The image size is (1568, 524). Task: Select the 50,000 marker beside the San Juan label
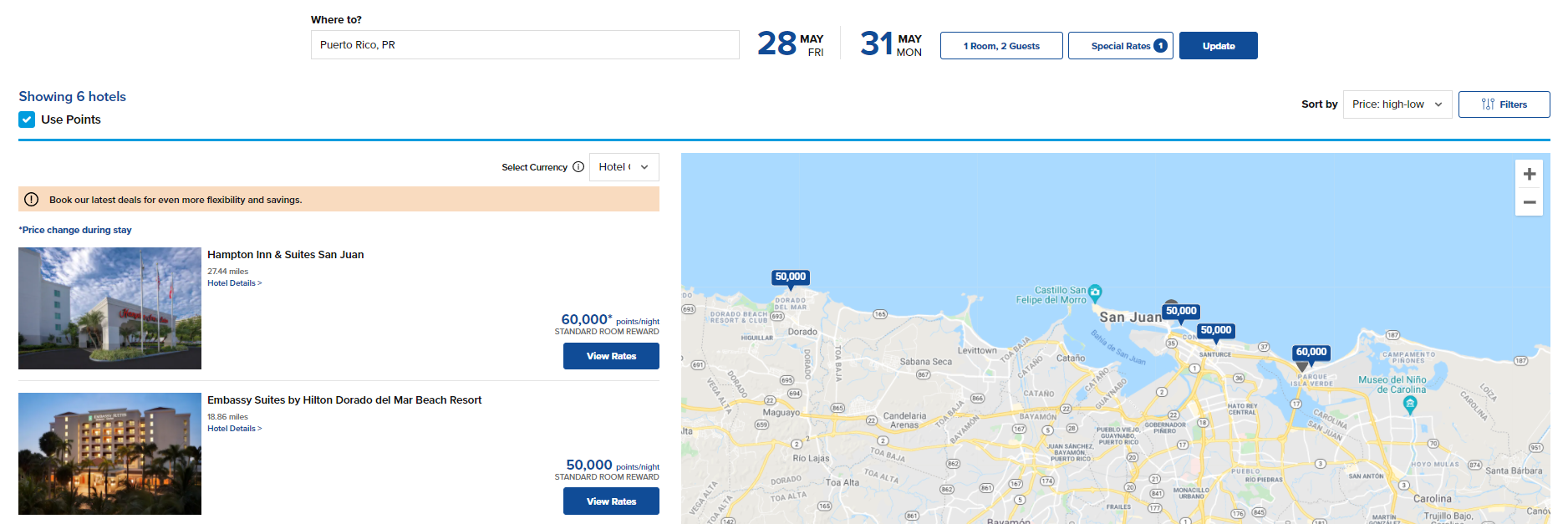pyautogui.click(x=1181, y=312)
